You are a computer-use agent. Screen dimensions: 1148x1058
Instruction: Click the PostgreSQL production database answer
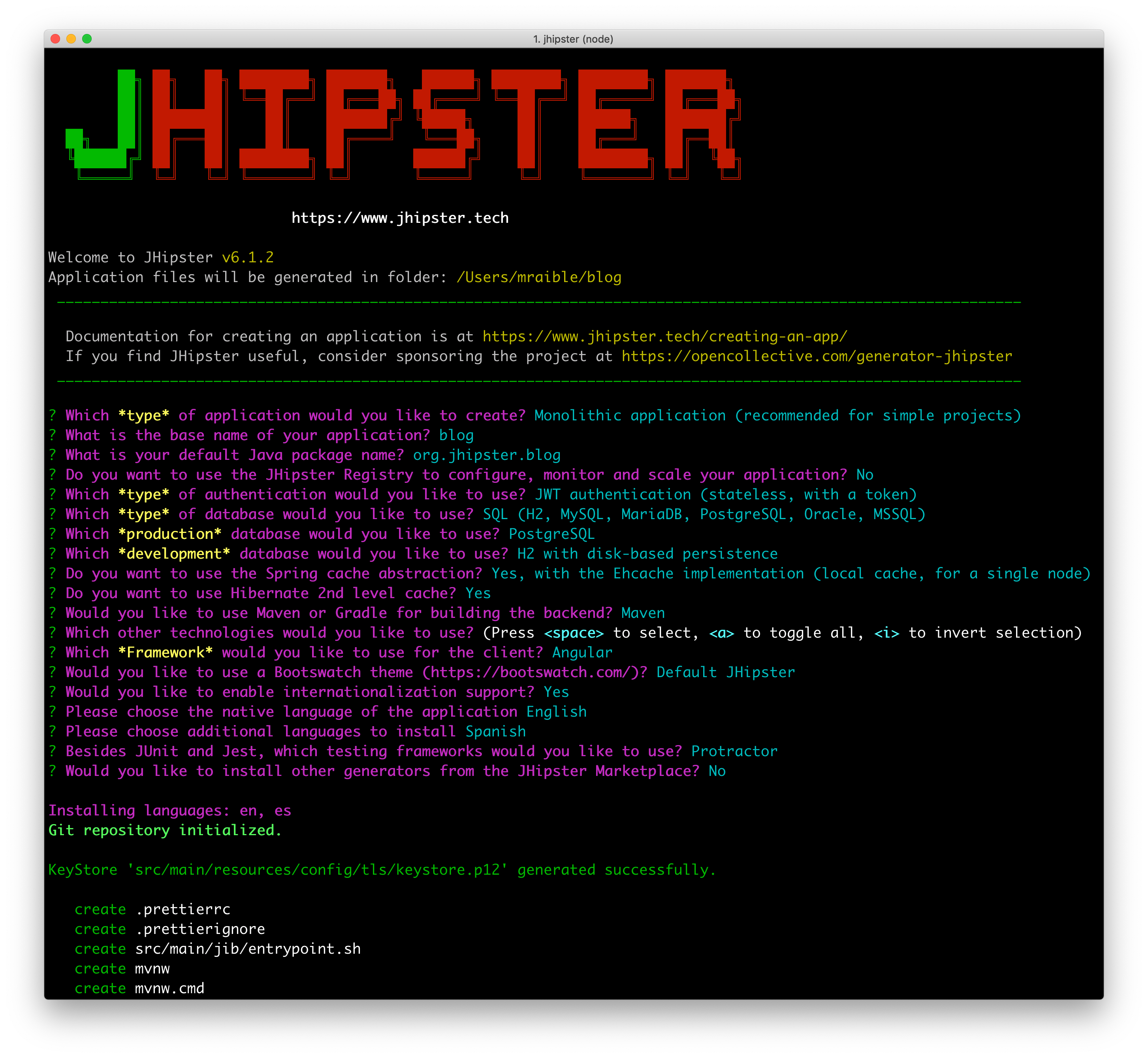551,534
